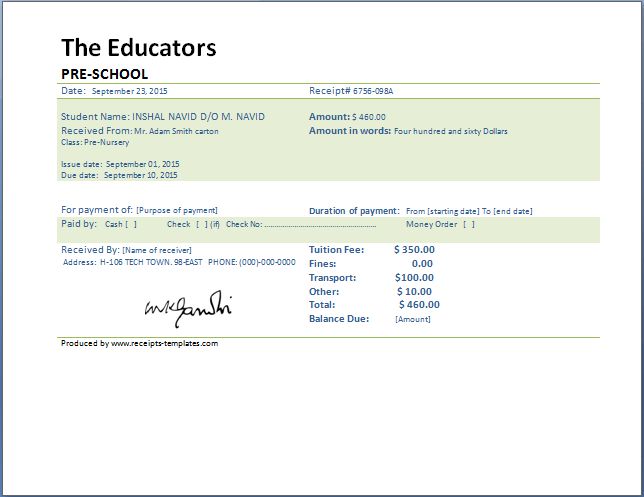Click the 'Tuition Fee:' label

336,250
